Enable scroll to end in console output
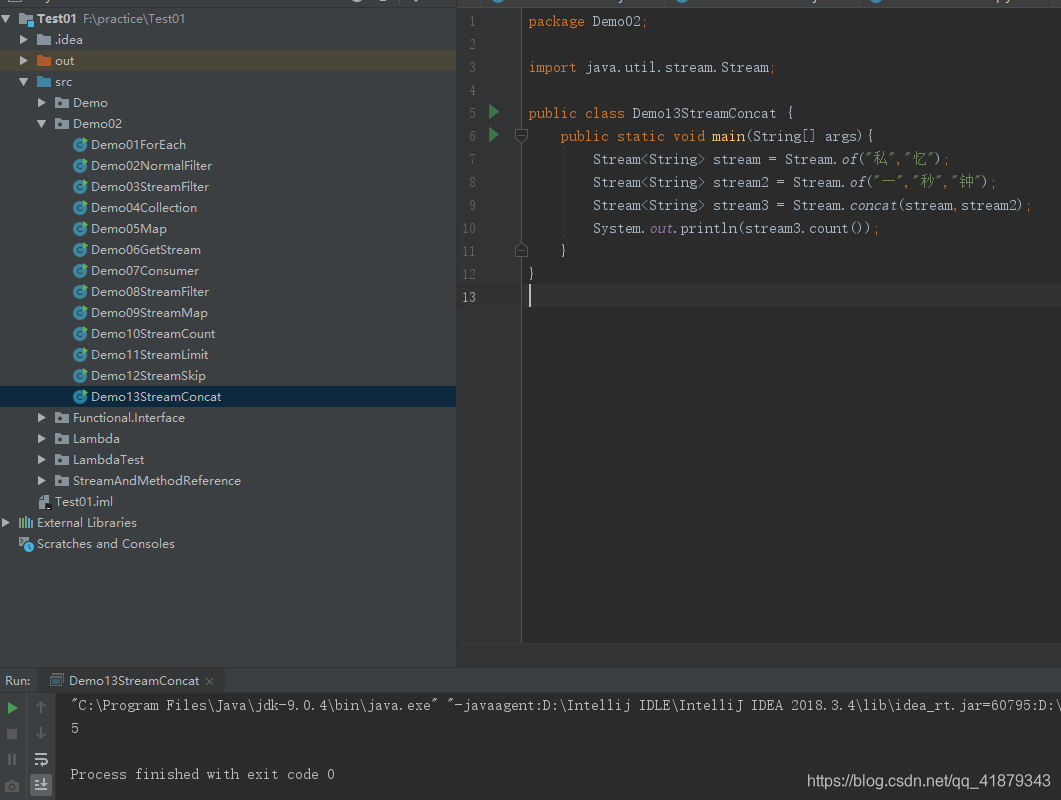1061x800 pixels. (41, 785)
